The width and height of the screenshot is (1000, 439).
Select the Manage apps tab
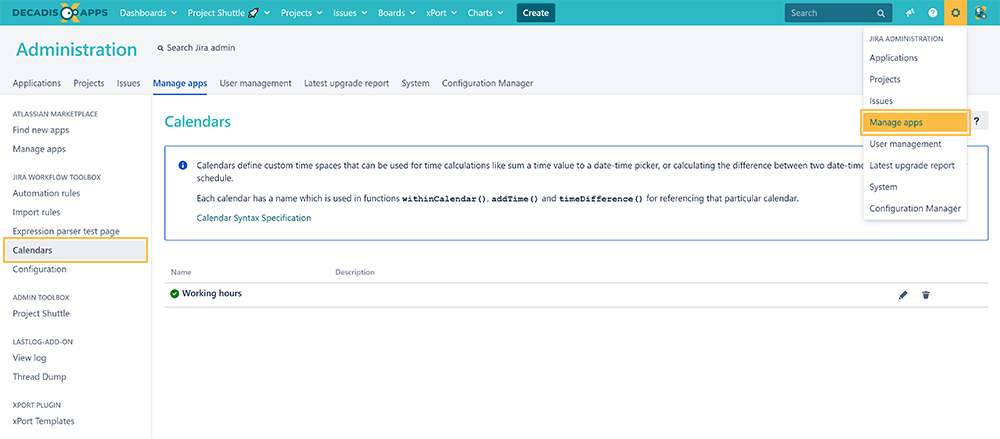[180, 83]
